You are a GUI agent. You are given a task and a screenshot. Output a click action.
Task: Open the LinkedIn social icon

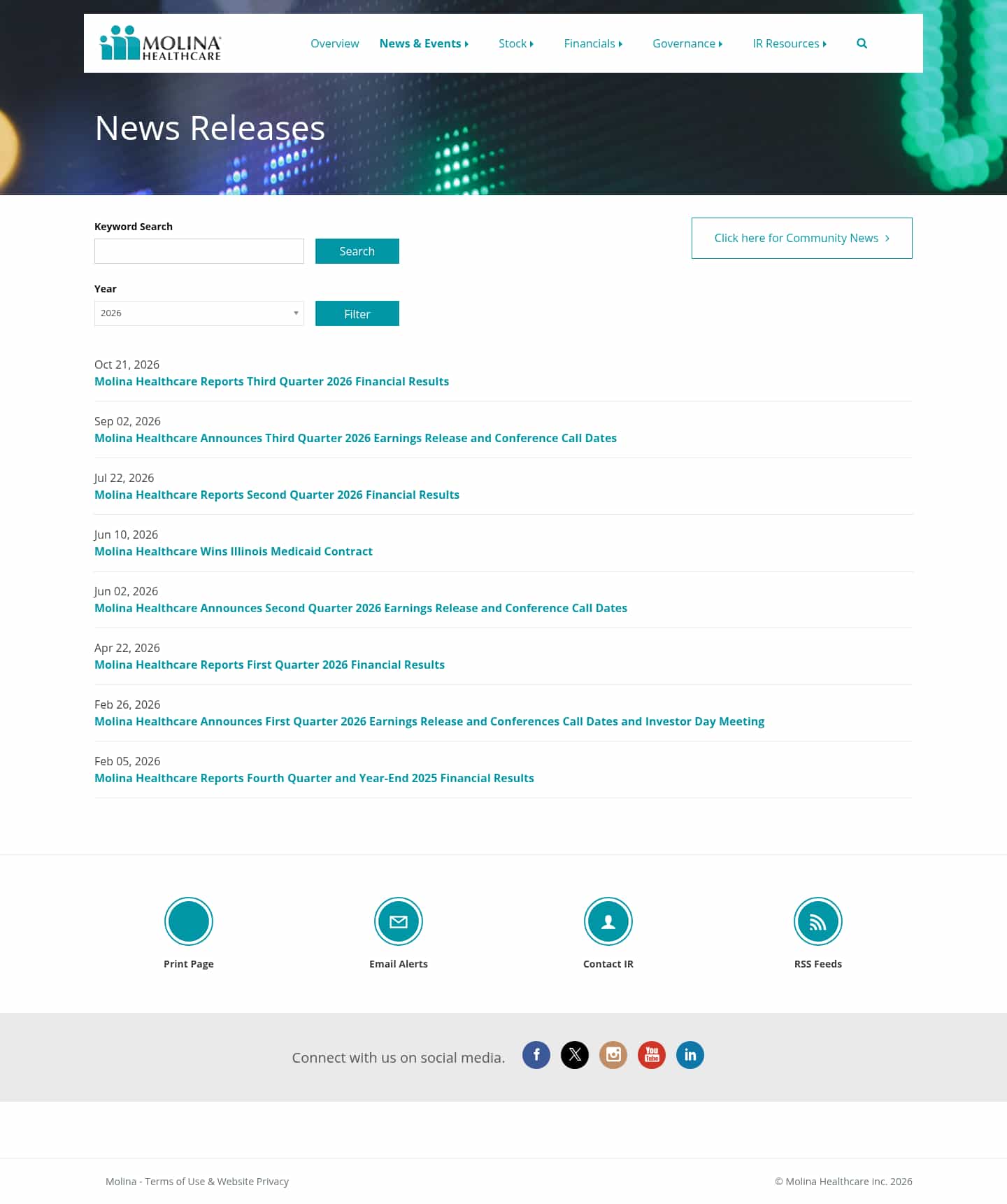690,1055
